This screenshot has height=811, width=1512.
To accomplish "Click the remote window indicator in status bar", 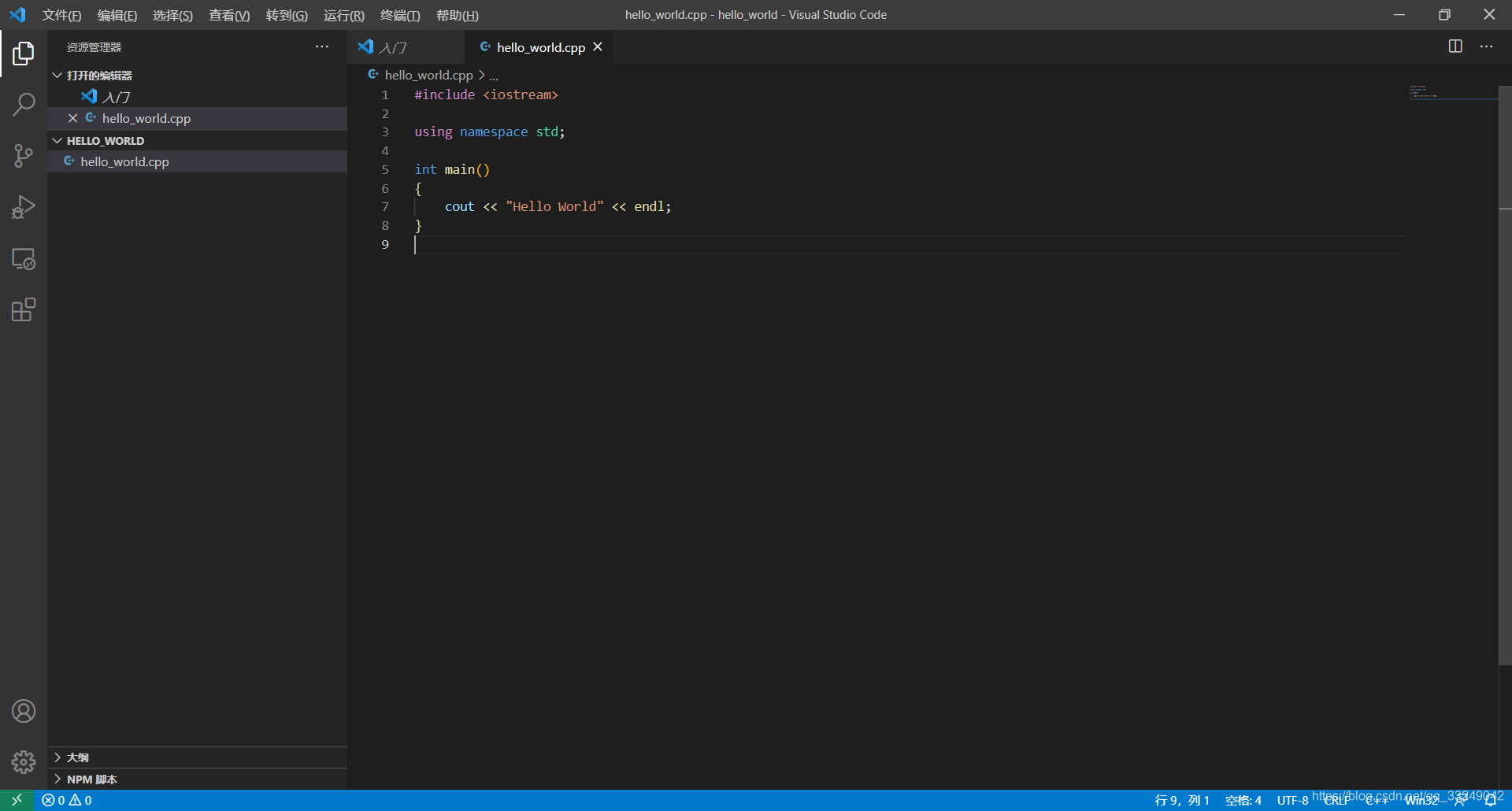I will pyautogui.click(x=17, y=800).
